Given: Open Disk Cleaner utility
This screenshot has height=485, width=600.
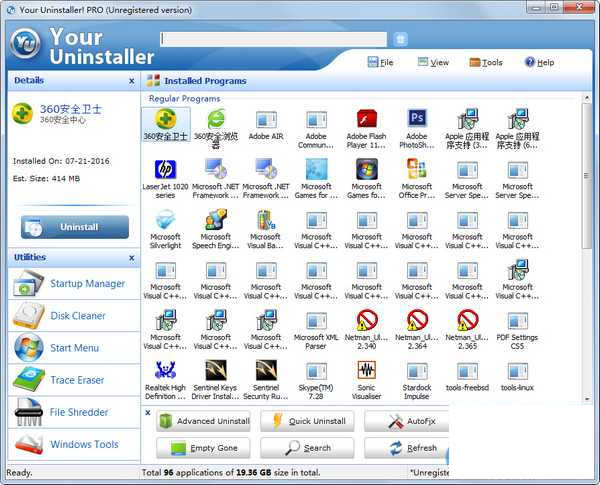Looking at the screenshot, I should 74,316.
